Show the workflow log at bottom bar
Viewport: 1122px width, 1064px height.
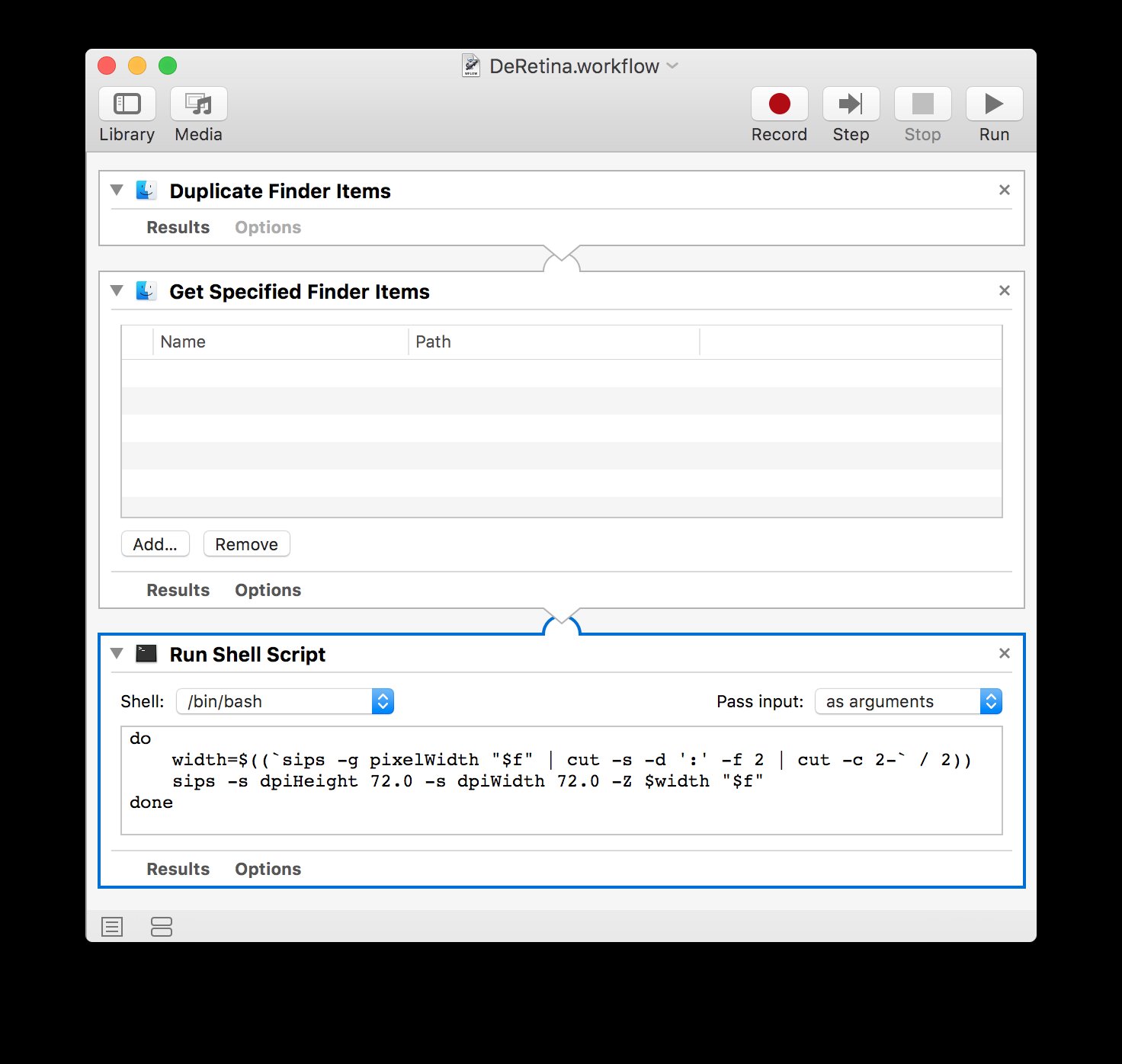click(112, 927)
